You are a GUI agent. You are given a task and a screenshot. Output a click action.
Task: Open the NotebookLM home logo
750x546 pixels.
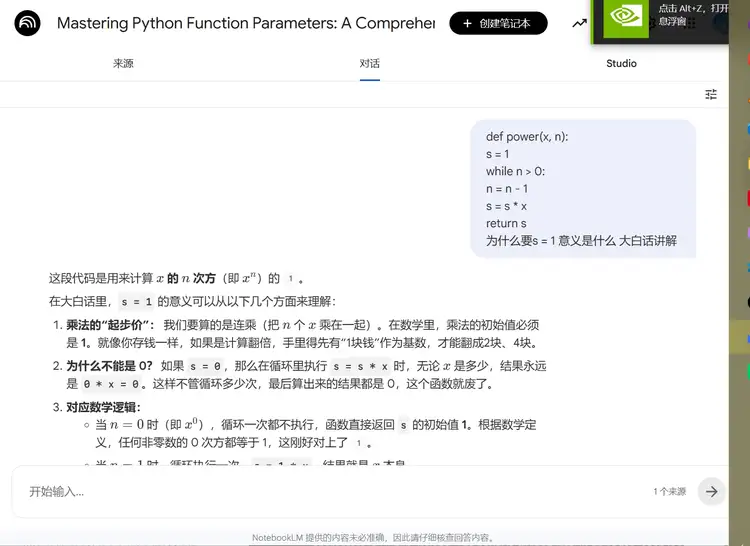[x=27, y=22]
